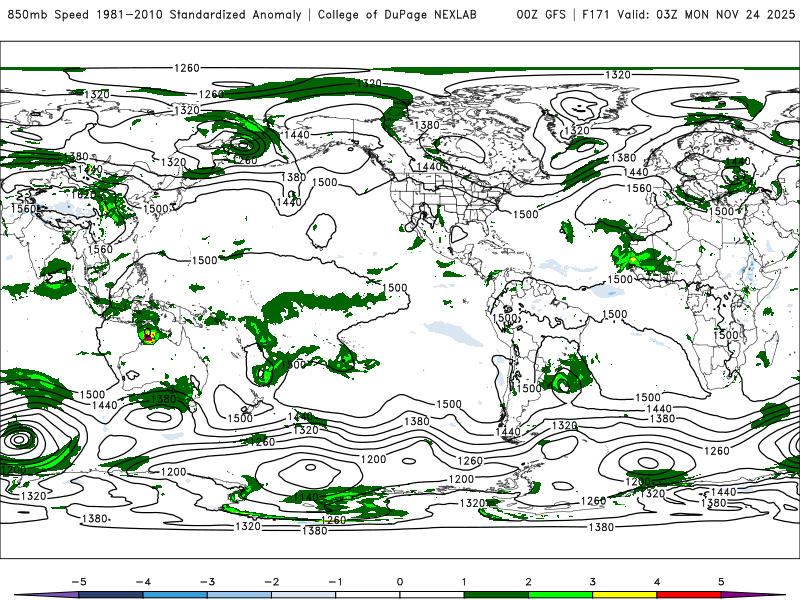The image size is (800, 600).
Task: Click the 'F171' forecast hour label
Action: coord(595,14)
